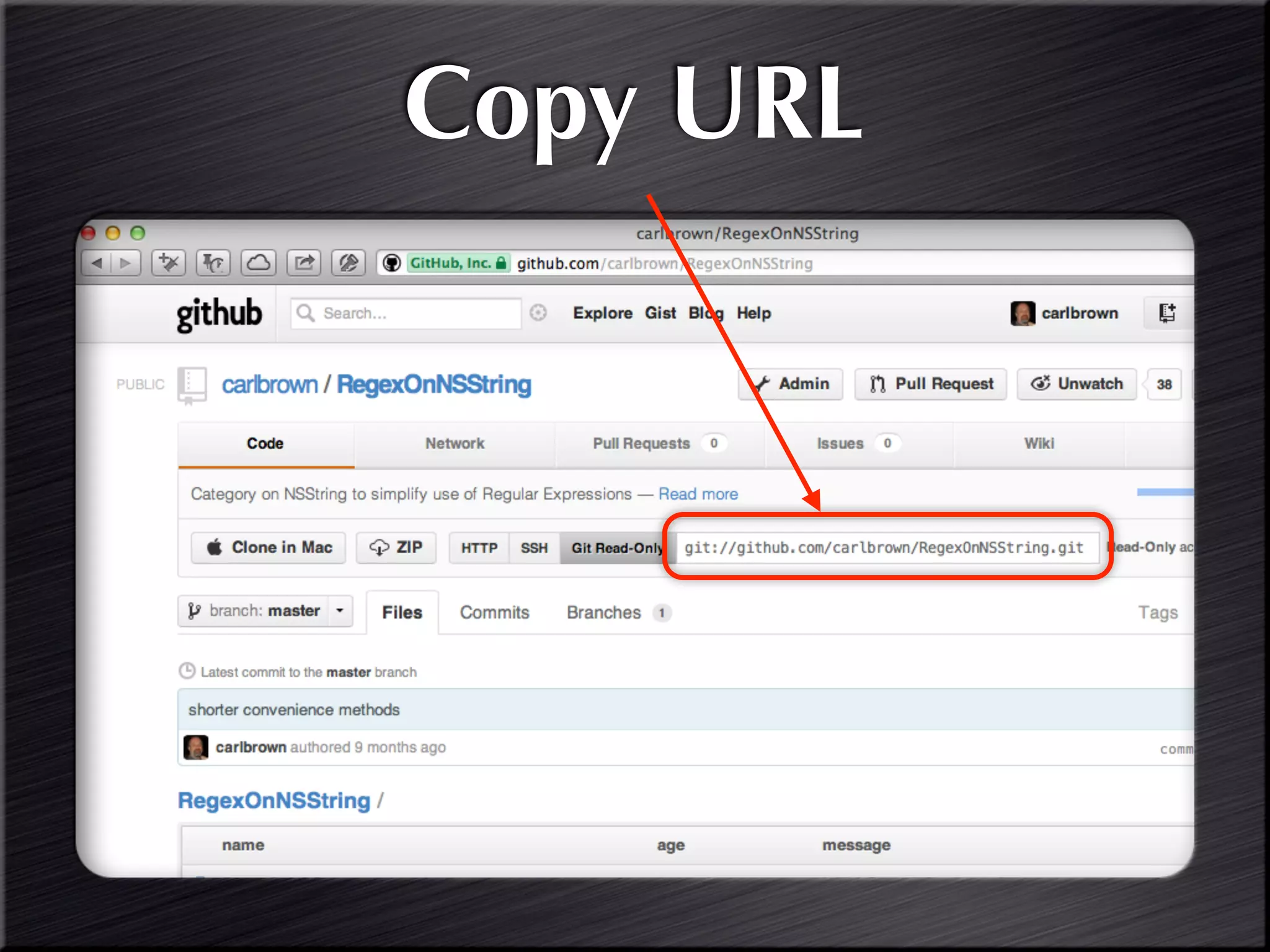Switch to the Network tab
Image resolution: width=1270 pixels, height=952 pixels.
(x=455, y=444)
